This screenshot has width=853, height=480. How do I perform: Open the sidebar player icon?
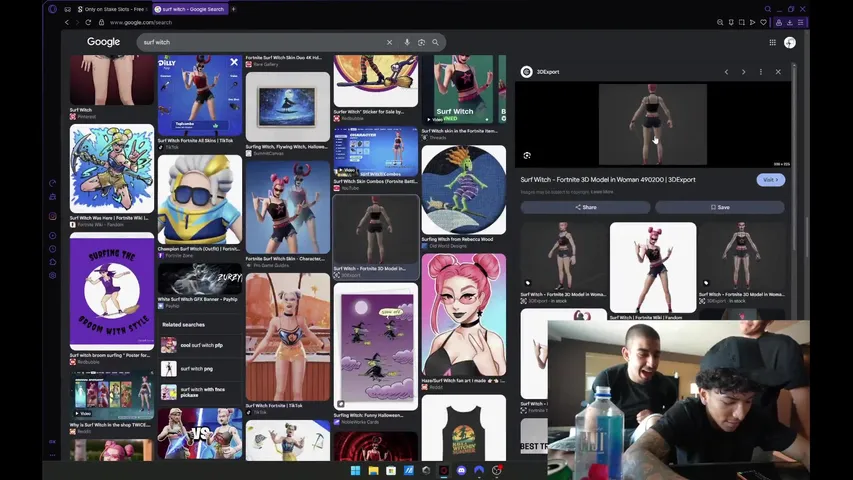(x=53, y=236)
